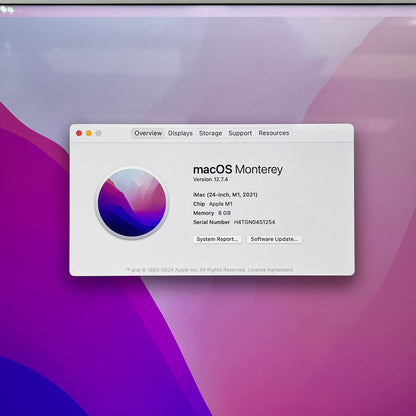
Task: Click the macOS Monterey circular logo
Action: (x=132, y=203)
